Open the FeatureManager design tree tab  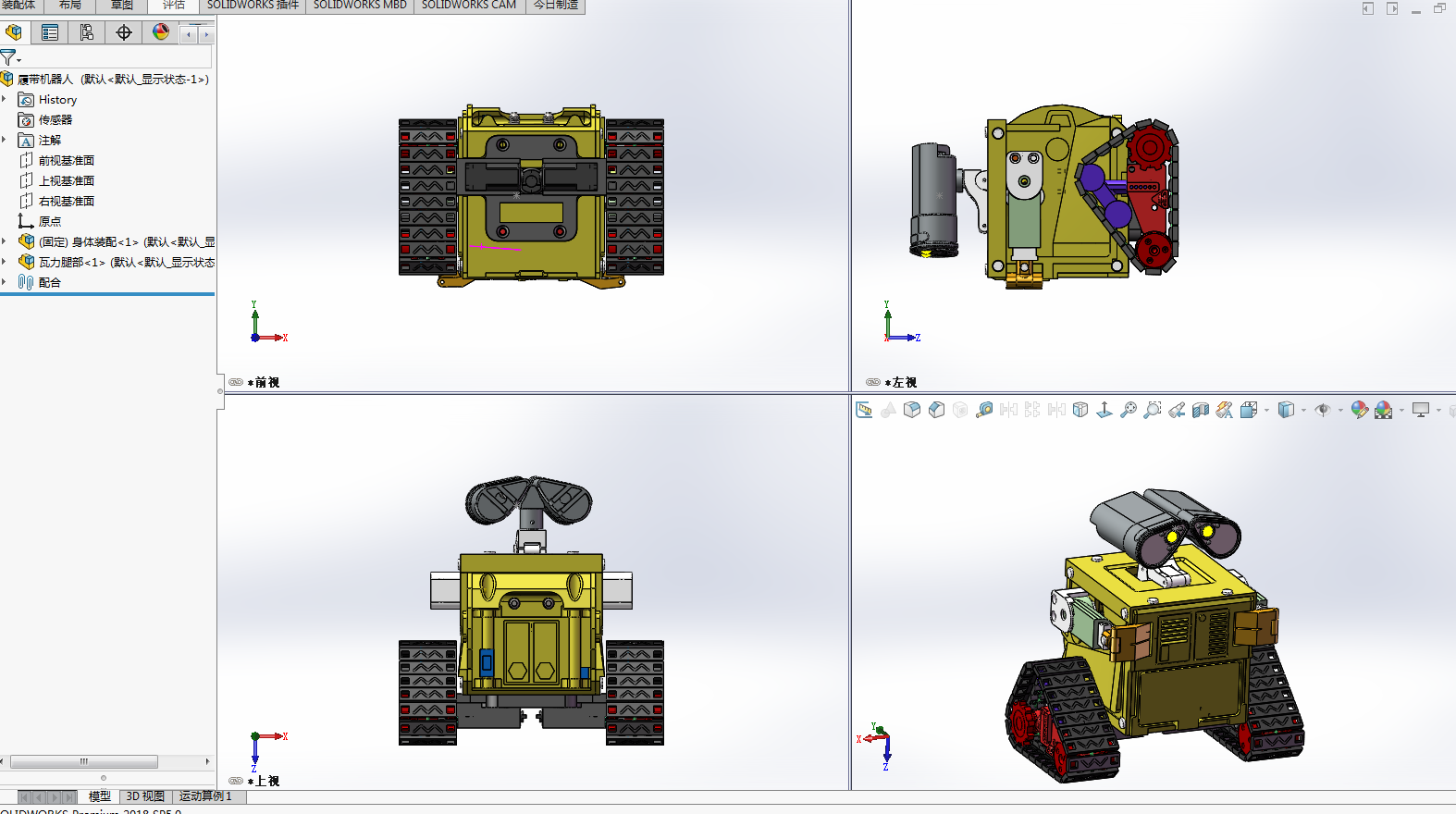coord(14,32)
